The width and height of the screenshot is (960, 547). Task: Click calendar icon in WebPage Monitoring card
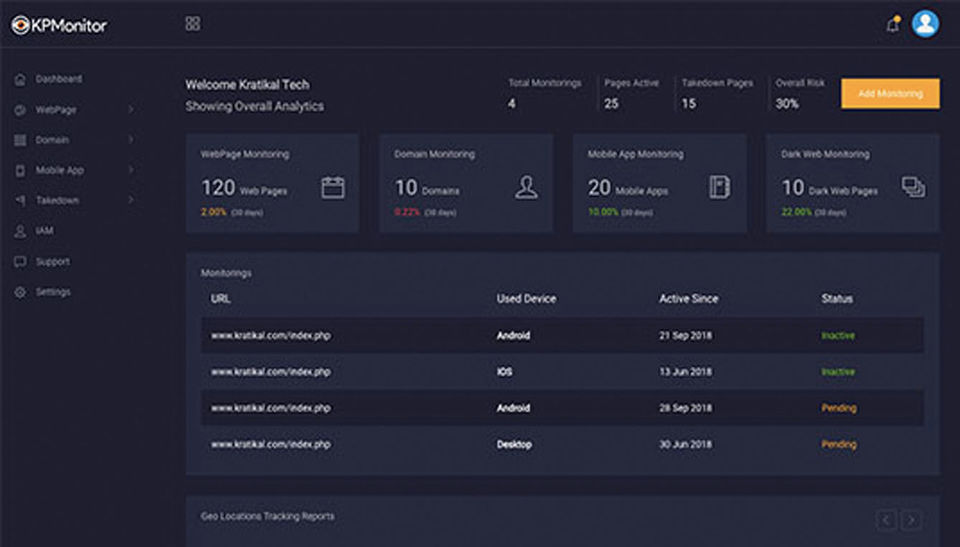tap(333, 187)
